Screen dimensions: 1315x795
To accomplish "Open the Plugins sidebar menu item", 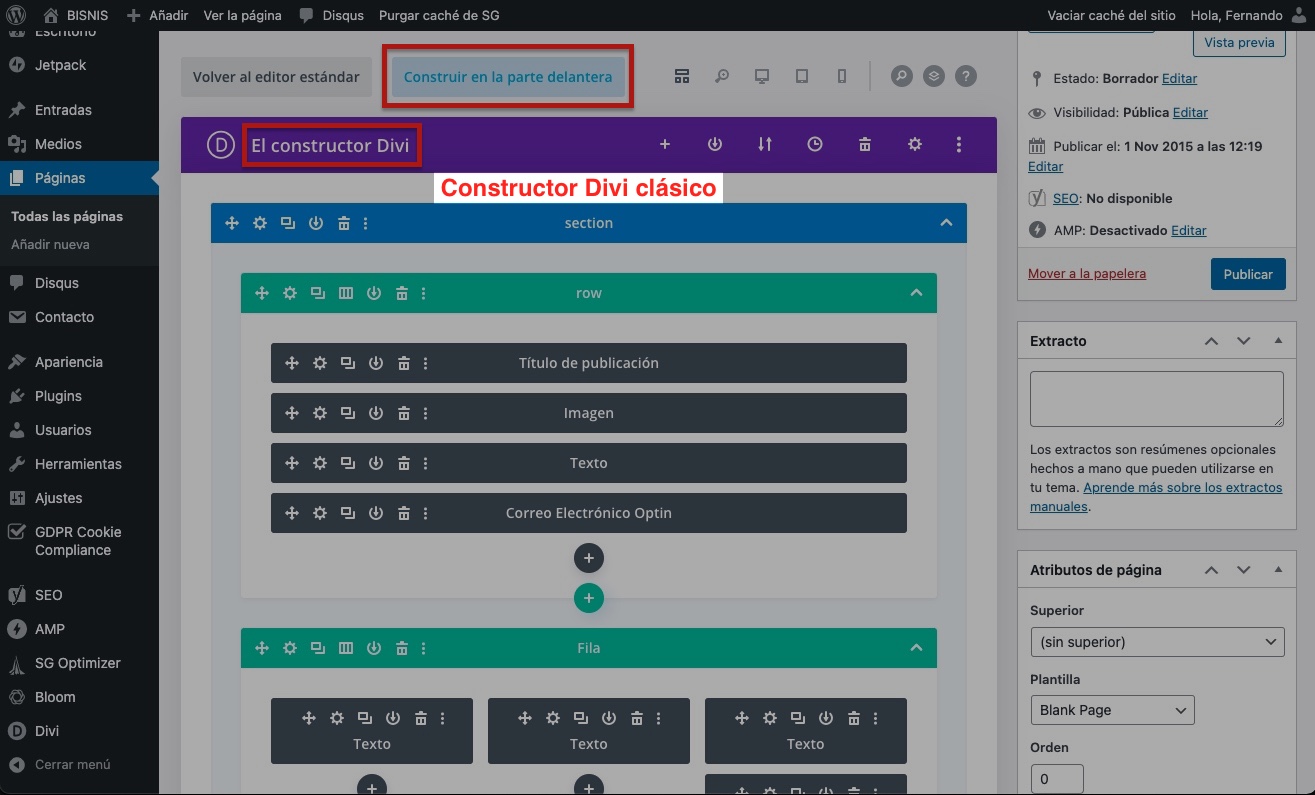I will coord(58,396).
